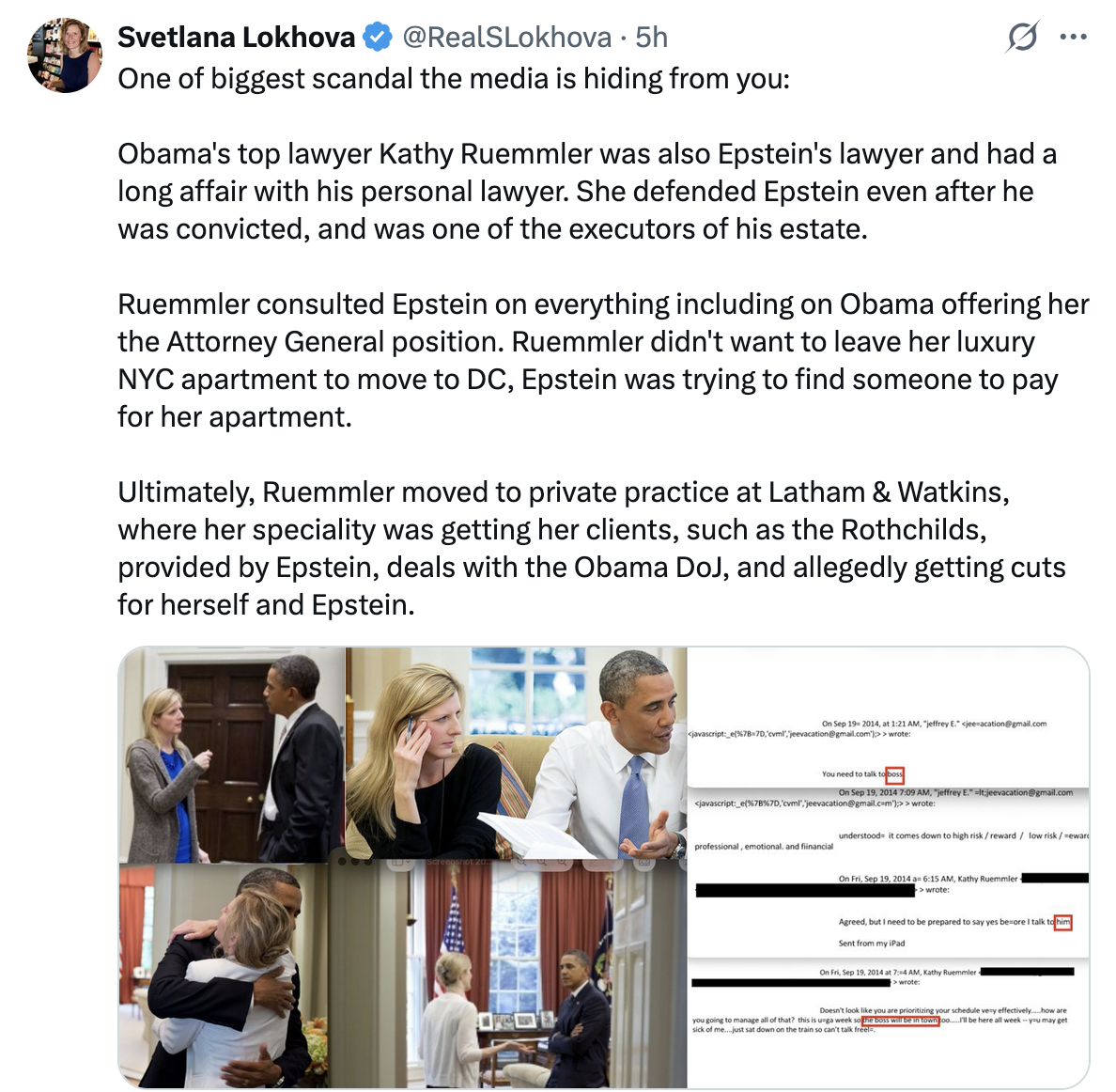Open photo of woman holding pen to temple

coord(516,753)
